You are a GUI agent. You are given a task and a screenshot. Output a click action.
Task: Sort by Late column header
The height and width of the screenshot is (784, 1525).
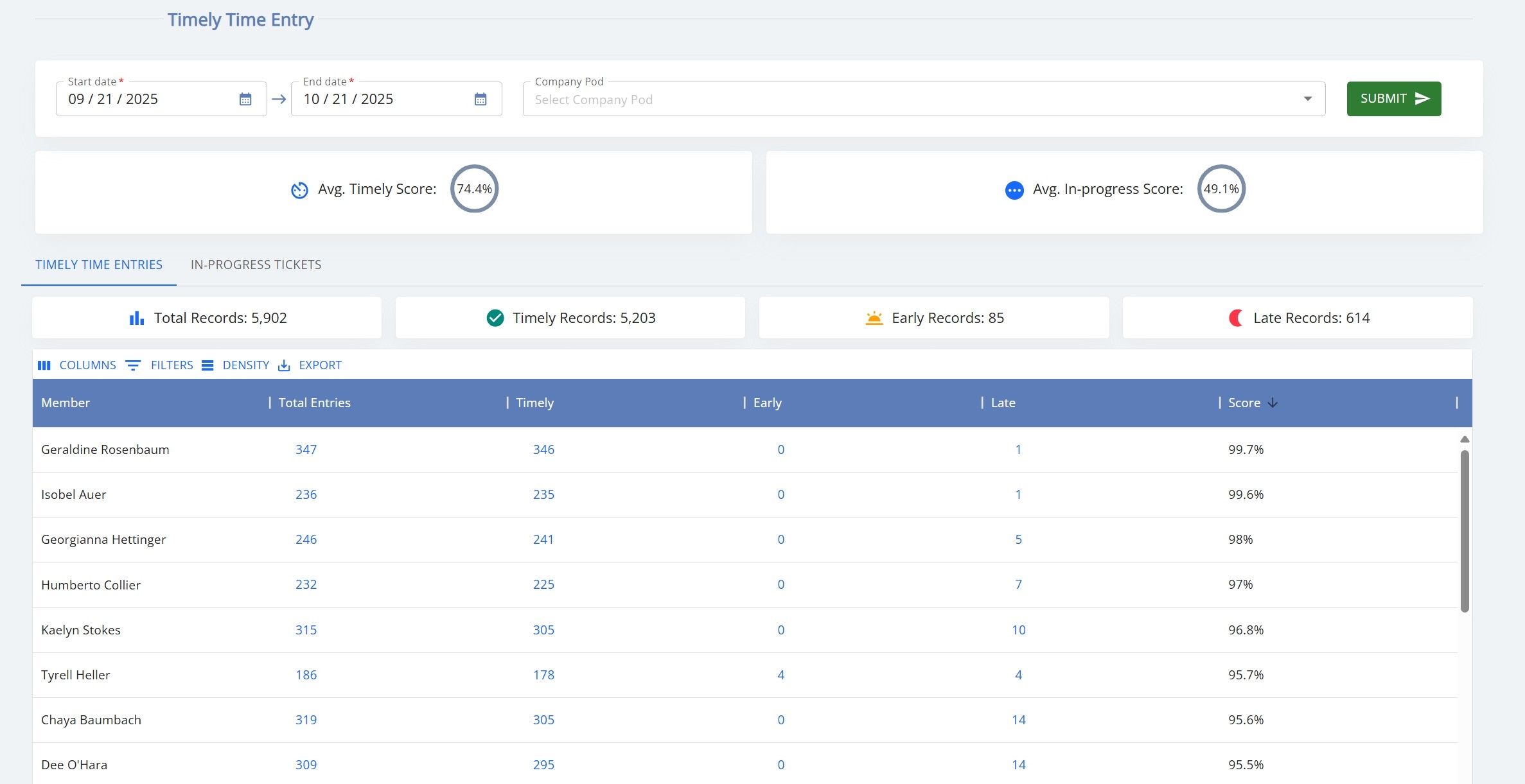[x=1003, y=403]
